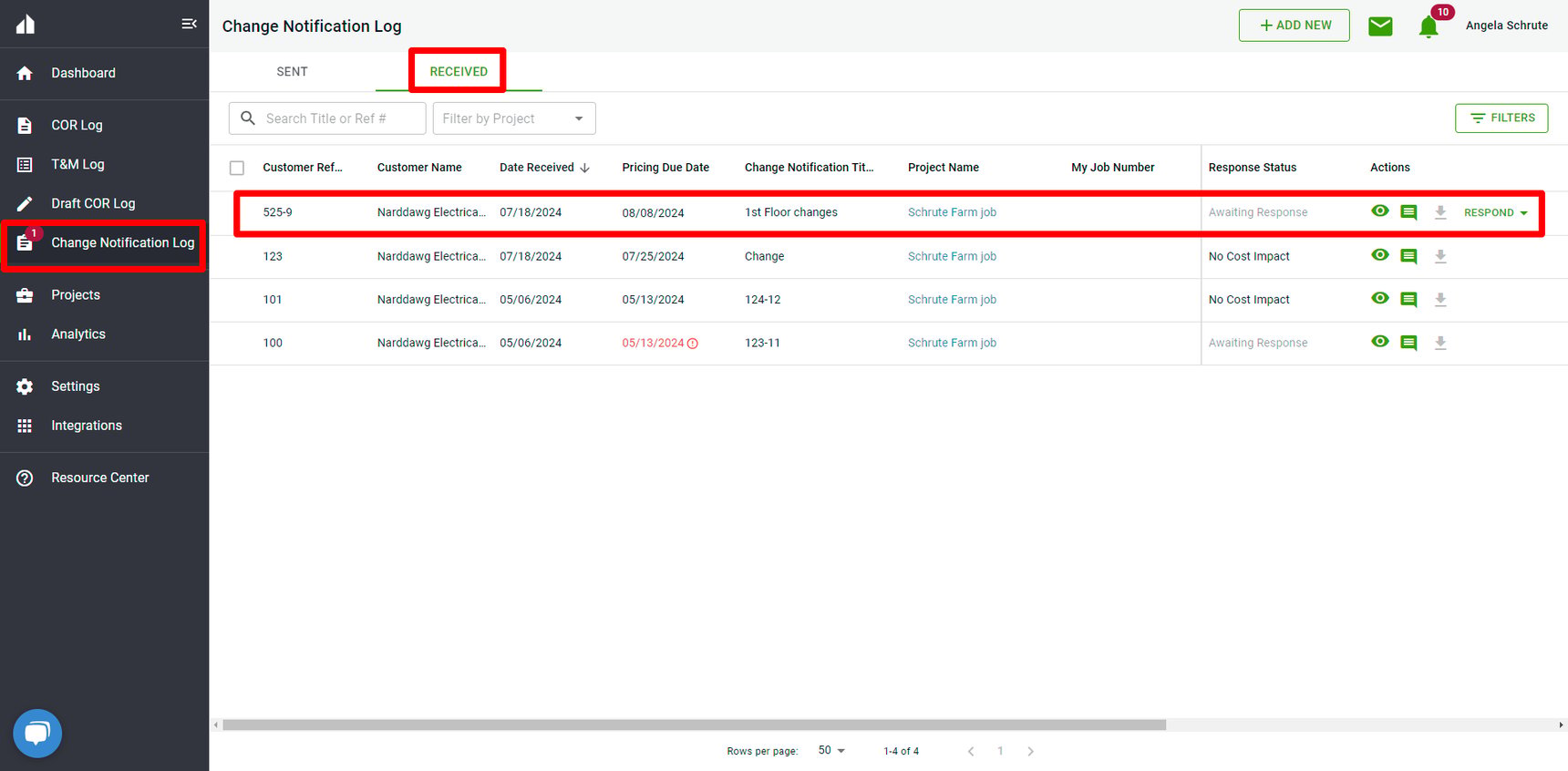Screen dimensions: 1568x771
Task: Click the overdue warning icon beside 05/13/2024
Action: point(693,344)
